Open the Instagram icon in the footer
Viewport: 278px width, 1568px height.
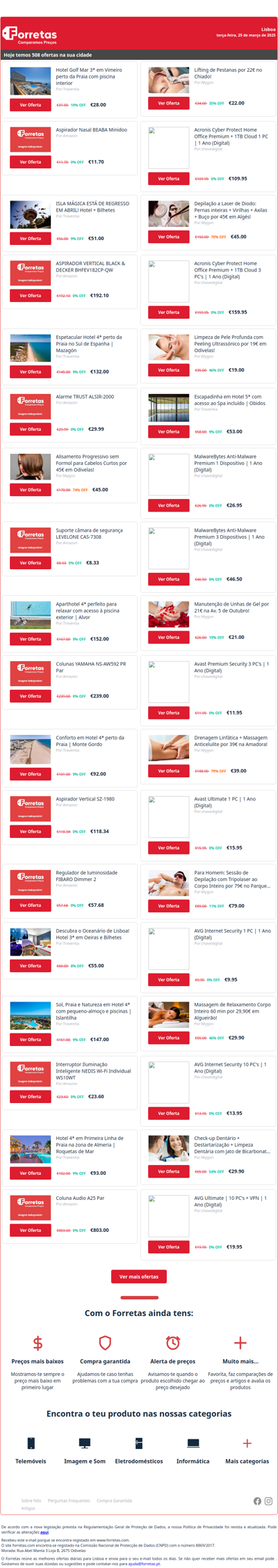coord(268,1501)
